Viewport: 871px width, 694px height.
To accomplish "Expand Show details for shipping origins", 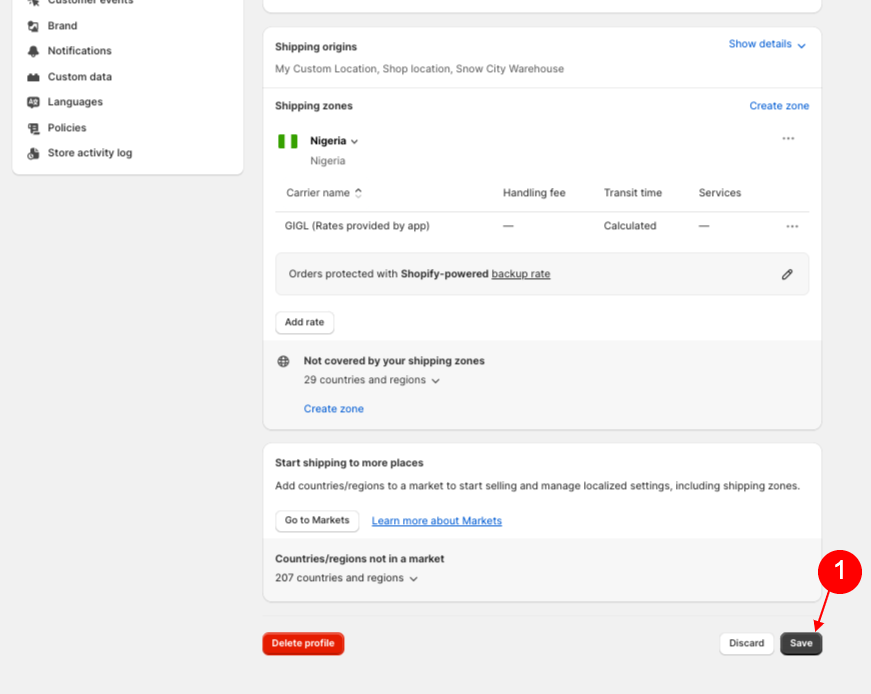I will [x=767, y=44].
